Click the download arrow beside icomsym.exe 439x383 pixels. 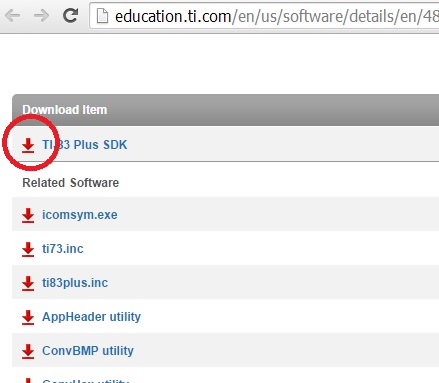pyautogui.click(x=28, y=215)
